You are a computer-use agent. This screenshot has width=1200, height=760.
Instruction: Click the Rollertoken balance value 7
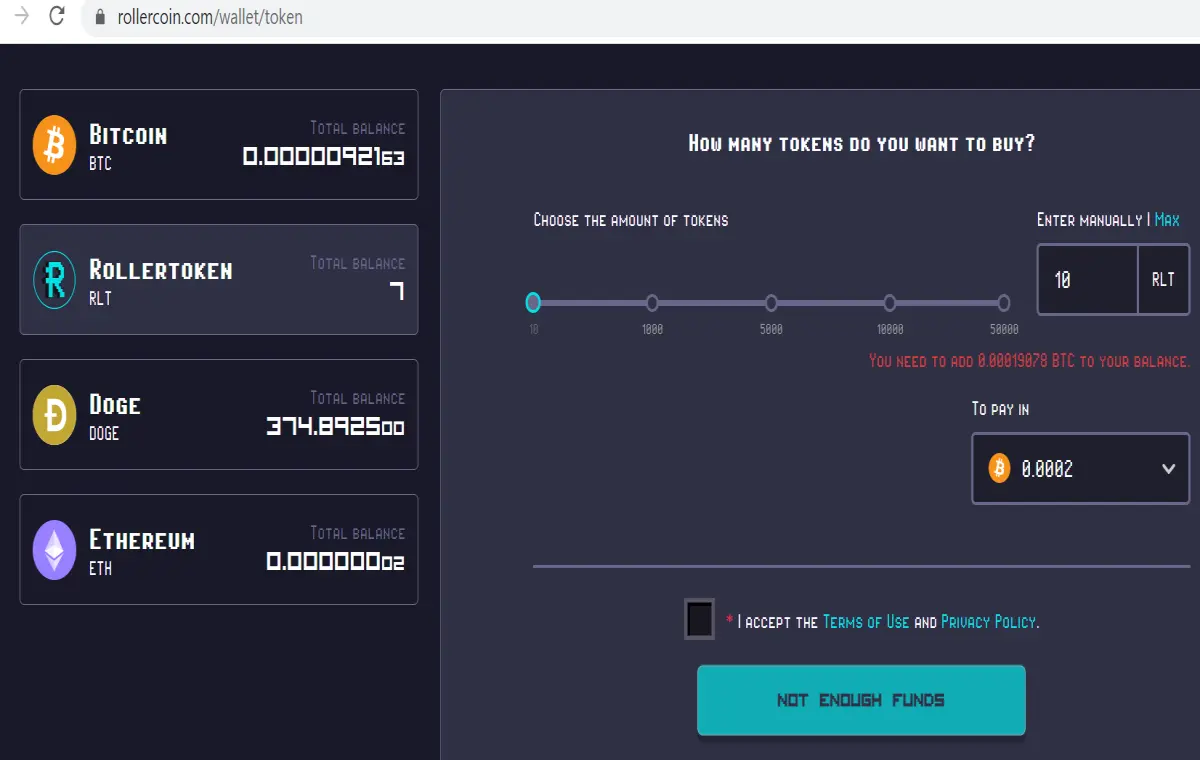[396, 292]
